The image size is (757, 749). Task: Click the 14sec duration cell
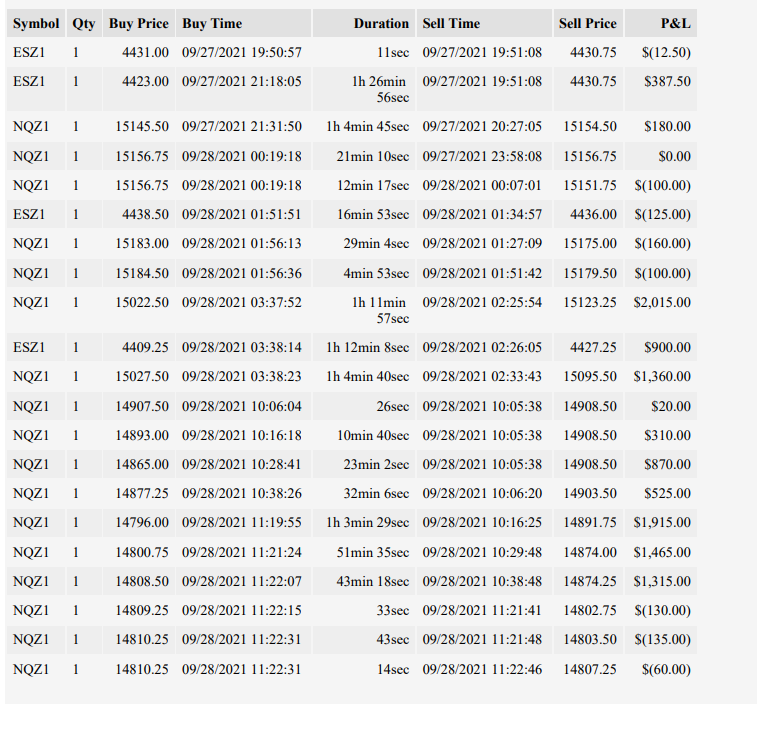[x=364, y=669]
